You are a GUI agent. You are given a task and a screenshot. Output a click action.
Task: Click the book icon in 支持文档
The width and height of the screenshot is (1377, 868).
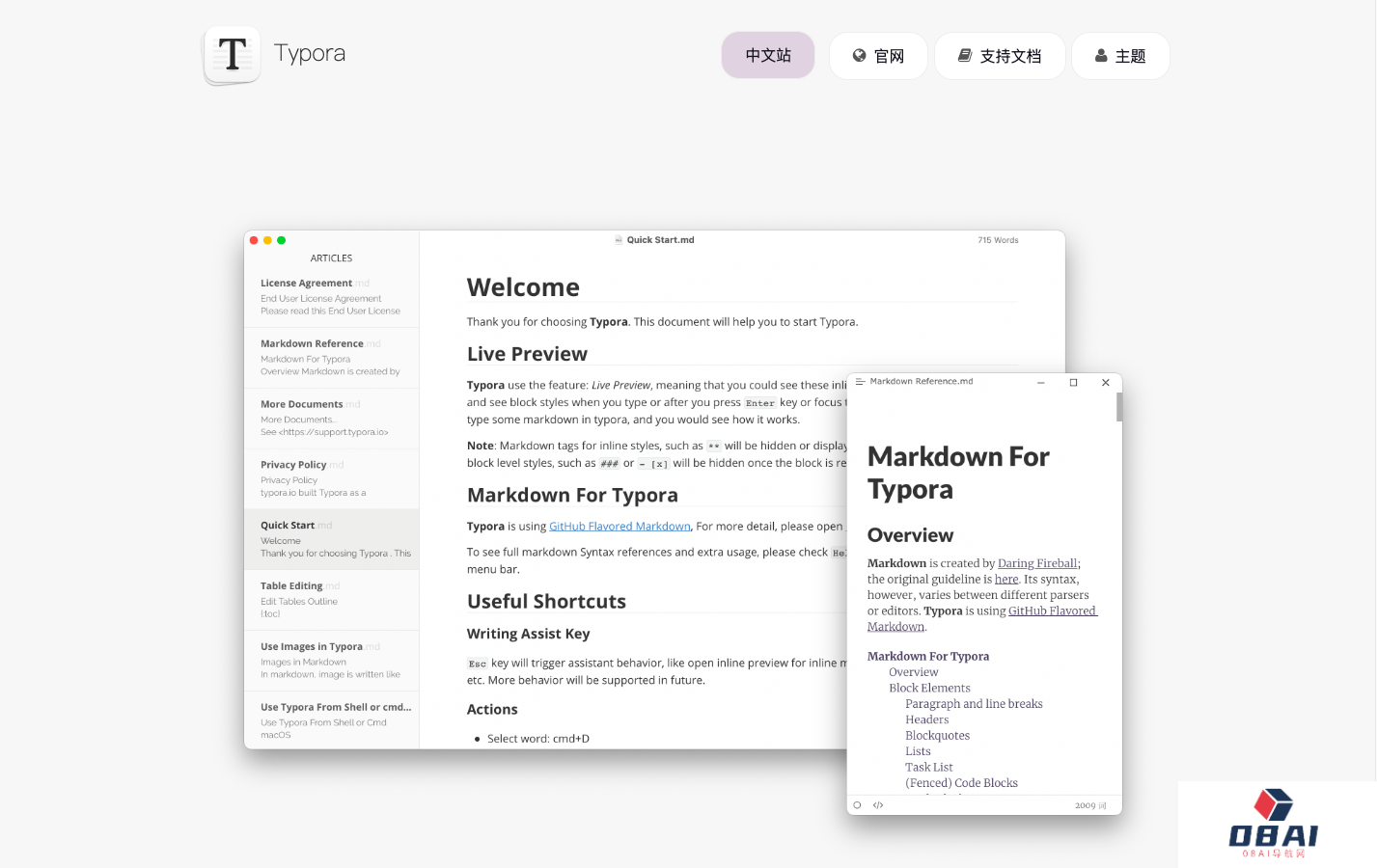click(964, 56)
